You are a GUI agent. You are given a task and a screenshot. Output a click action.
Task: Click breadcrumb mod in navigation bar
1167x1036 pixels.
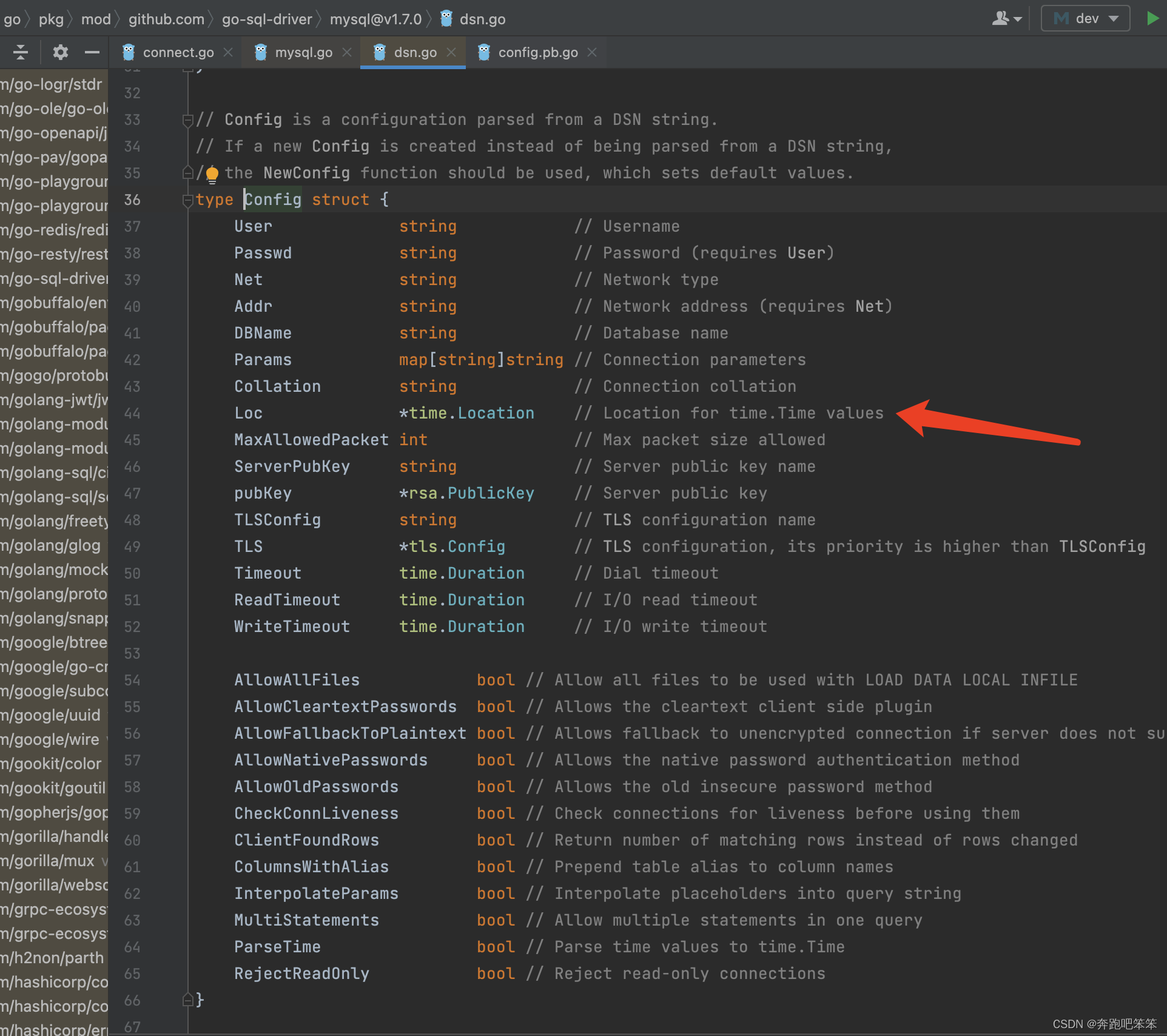96,19
